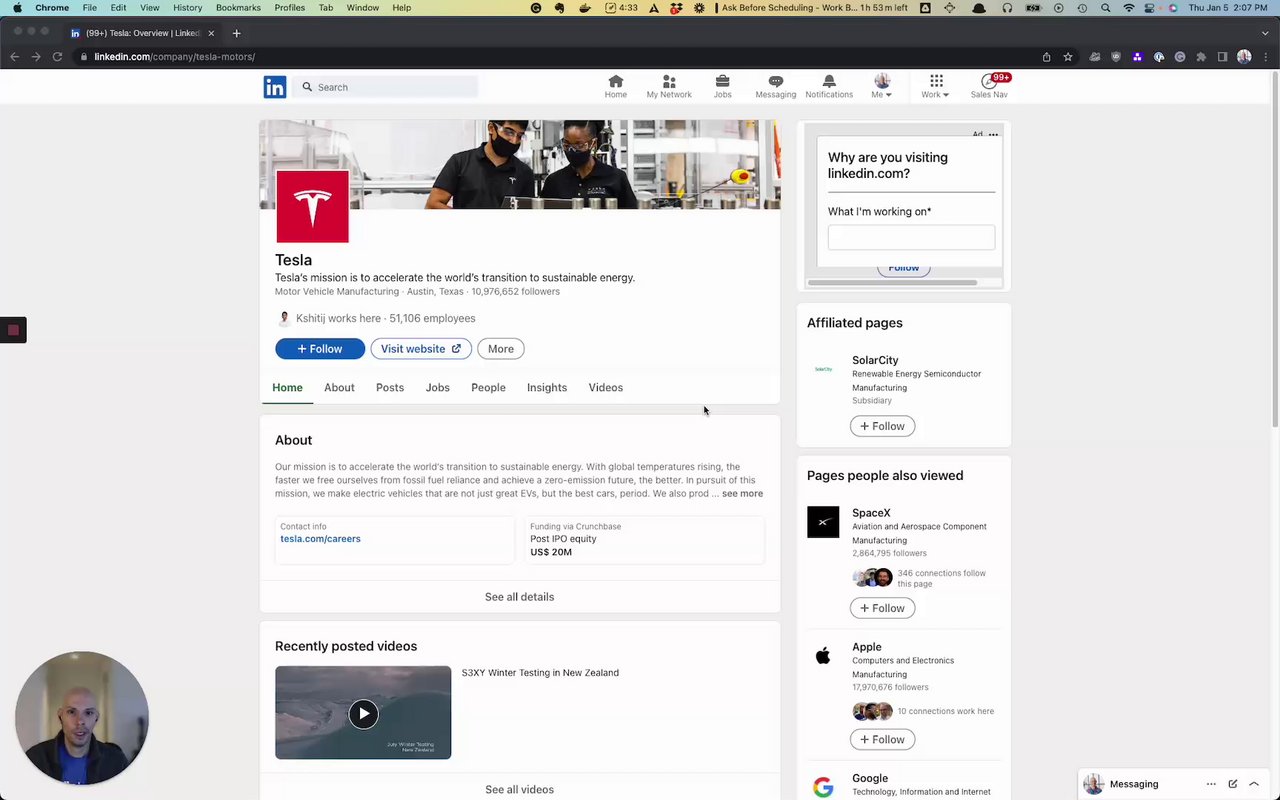Viewport: 1280px width, 800px height.
Task: Follow Tesla with the blue Follow button
Action: (320, 349)
